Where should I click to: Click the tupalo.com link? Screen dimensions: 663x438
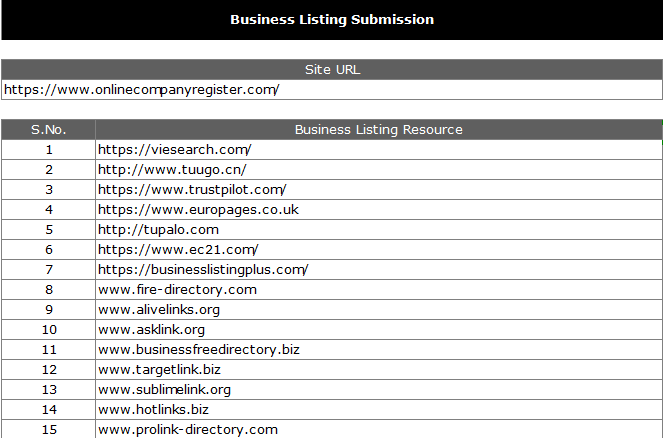click(158, 230)
